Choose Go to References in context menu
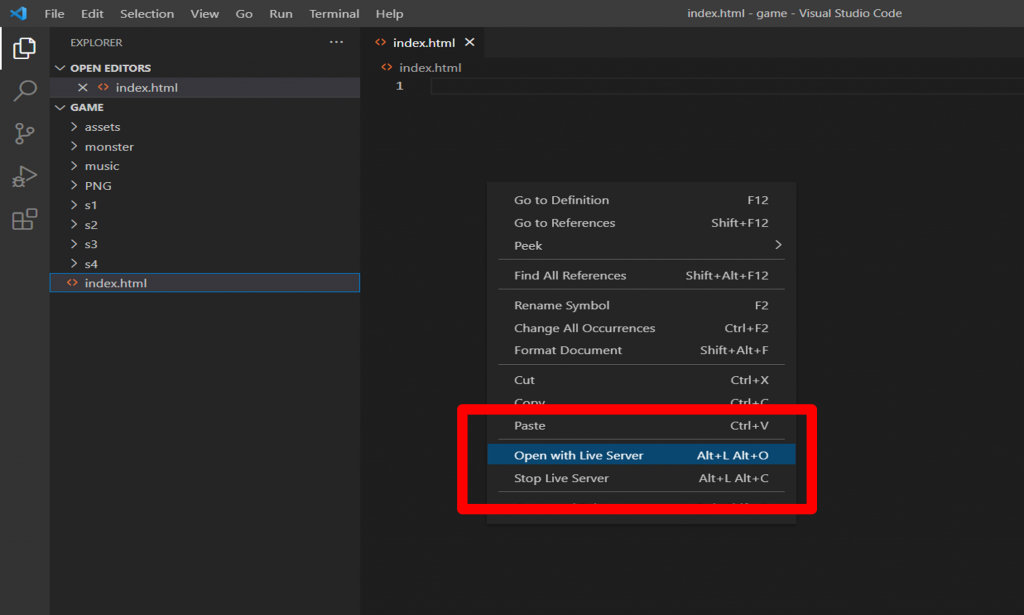1024x615 pixels. (641, 223)
